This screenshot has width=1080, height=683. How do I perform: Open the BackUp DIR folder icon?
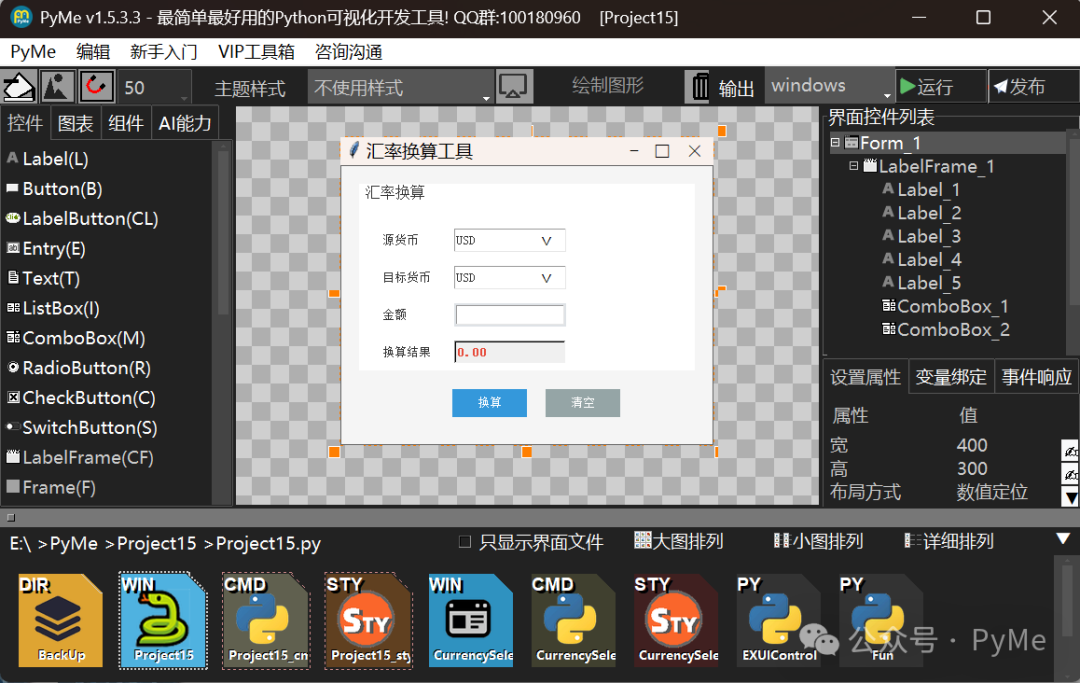[x=61, y=620]
